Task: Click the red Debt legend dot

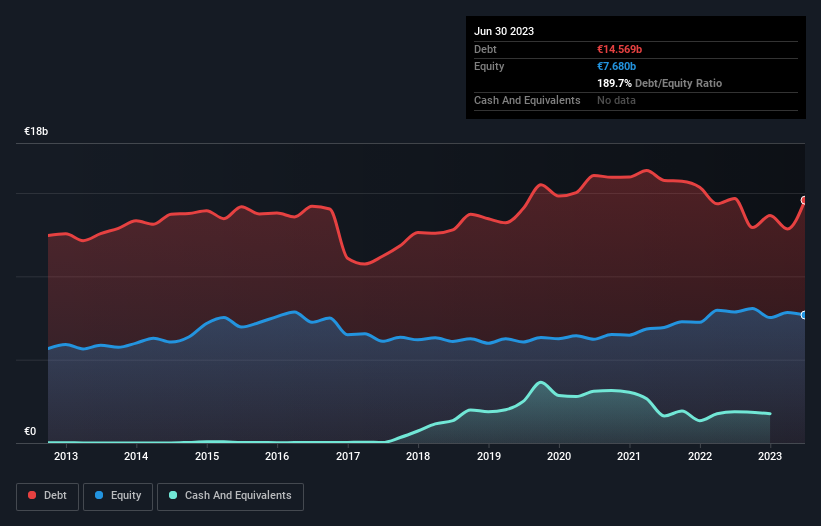Action: 32,495
